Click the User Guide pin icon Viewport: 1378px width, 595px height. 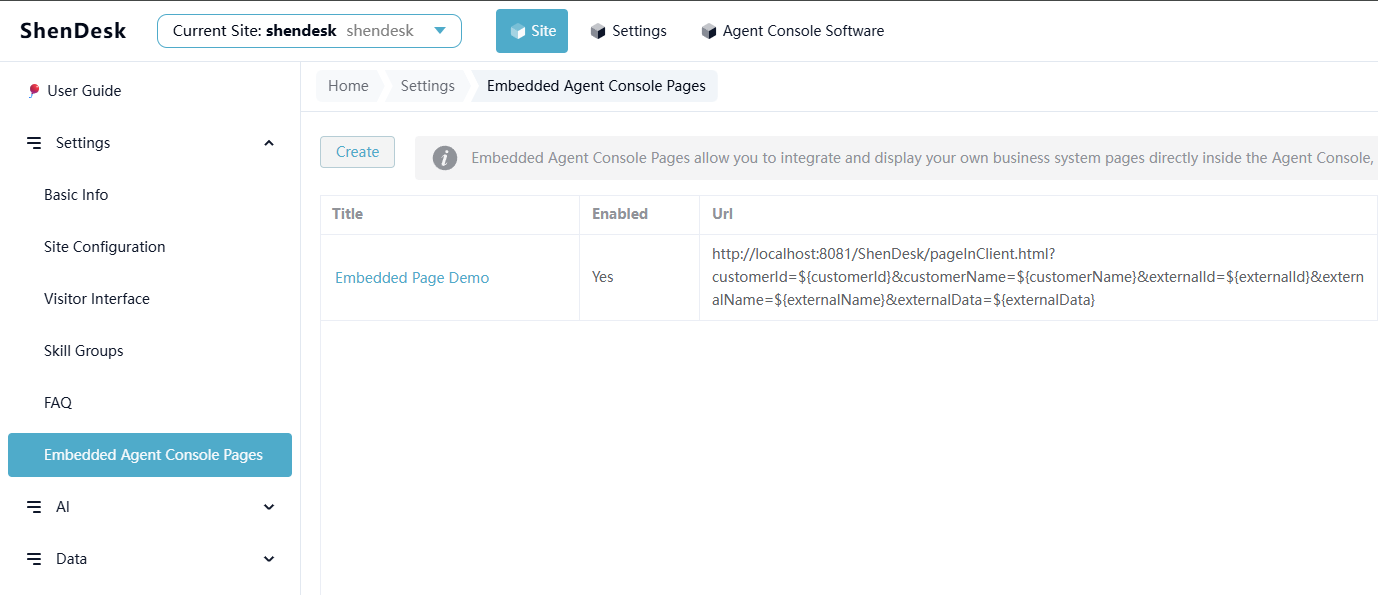click(x=34, y=91)
